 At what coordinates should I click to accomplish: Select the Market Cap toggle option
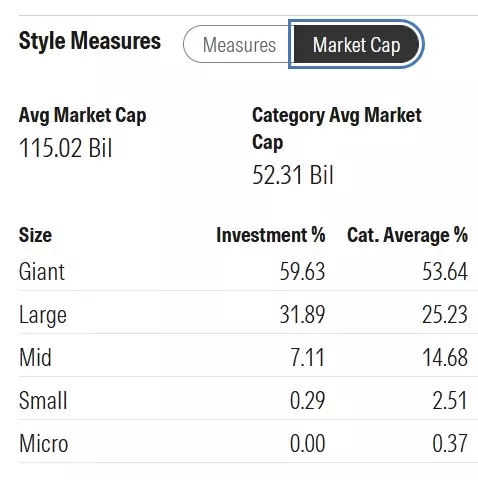point(356,44)
